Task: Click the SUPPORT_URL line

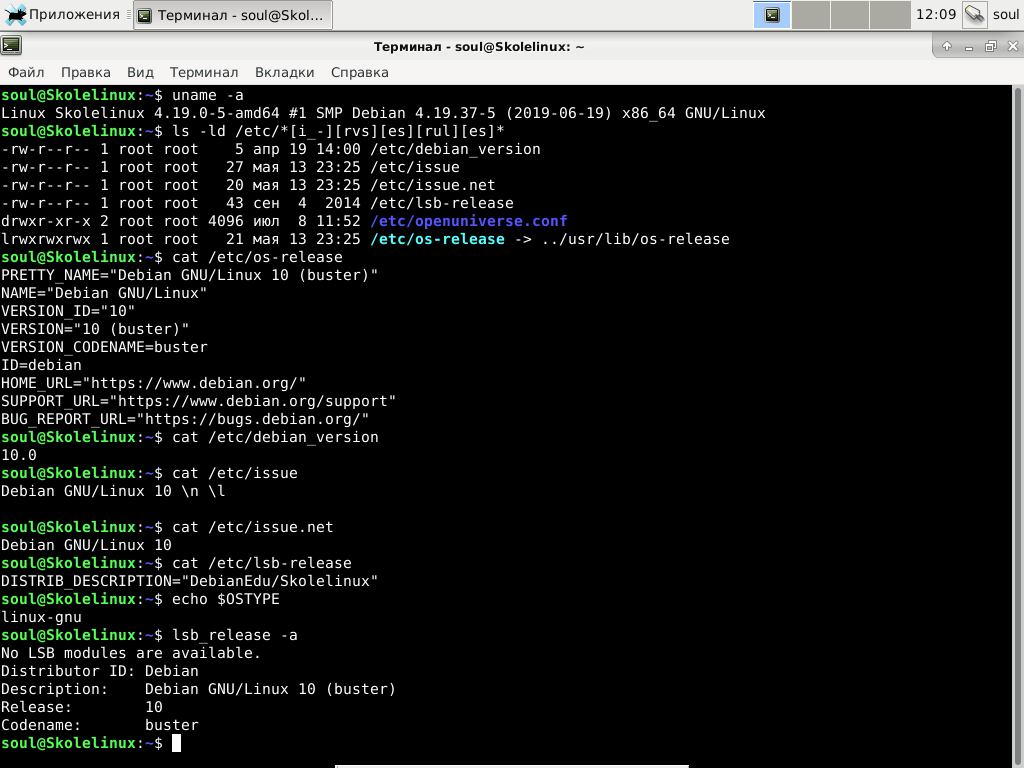Action: tap(199, 401)
